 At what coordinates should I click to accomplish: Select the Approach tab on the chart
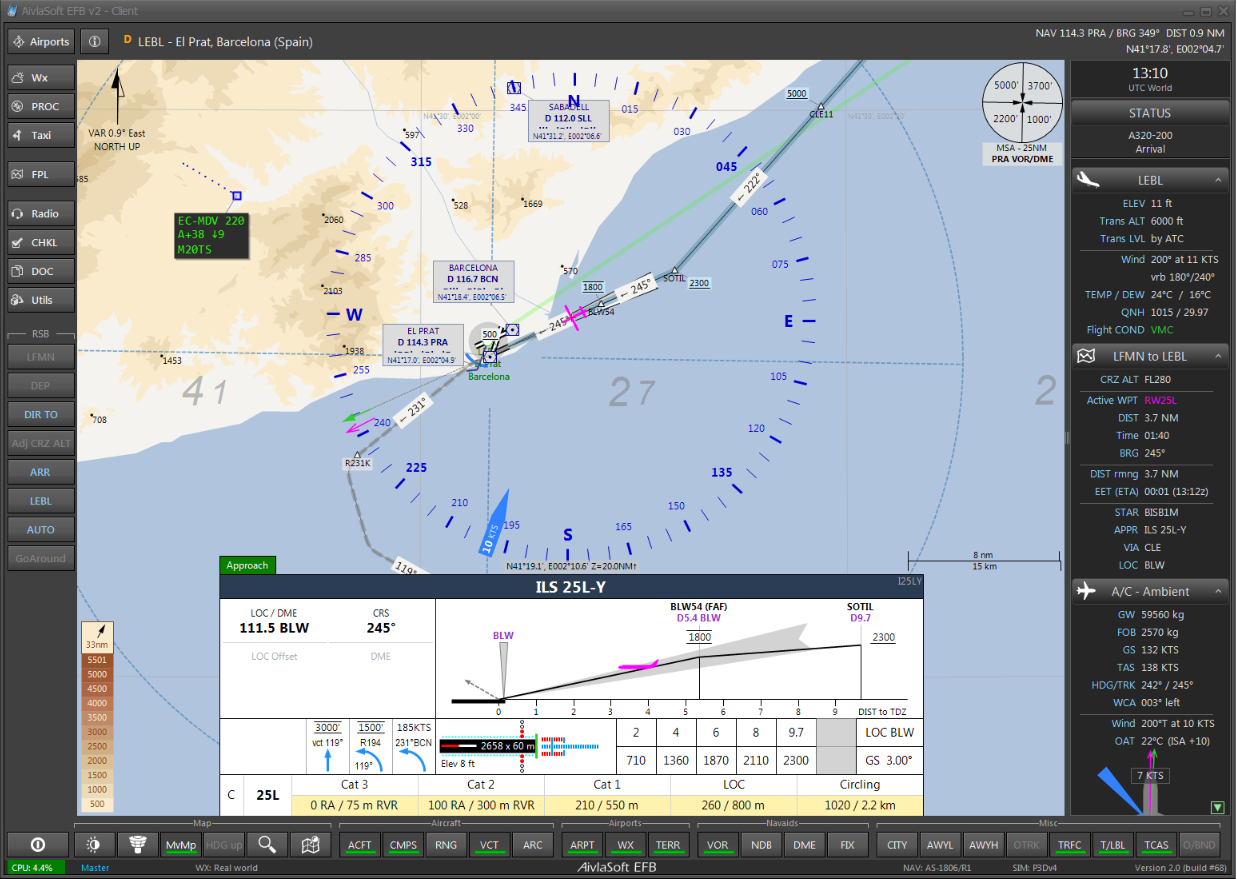tap(246, 565)
